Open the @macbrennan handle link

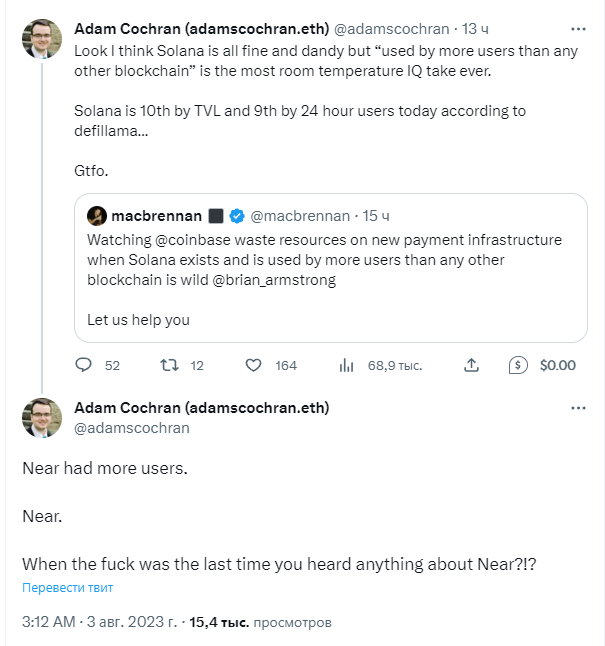[x=300, y=216]
